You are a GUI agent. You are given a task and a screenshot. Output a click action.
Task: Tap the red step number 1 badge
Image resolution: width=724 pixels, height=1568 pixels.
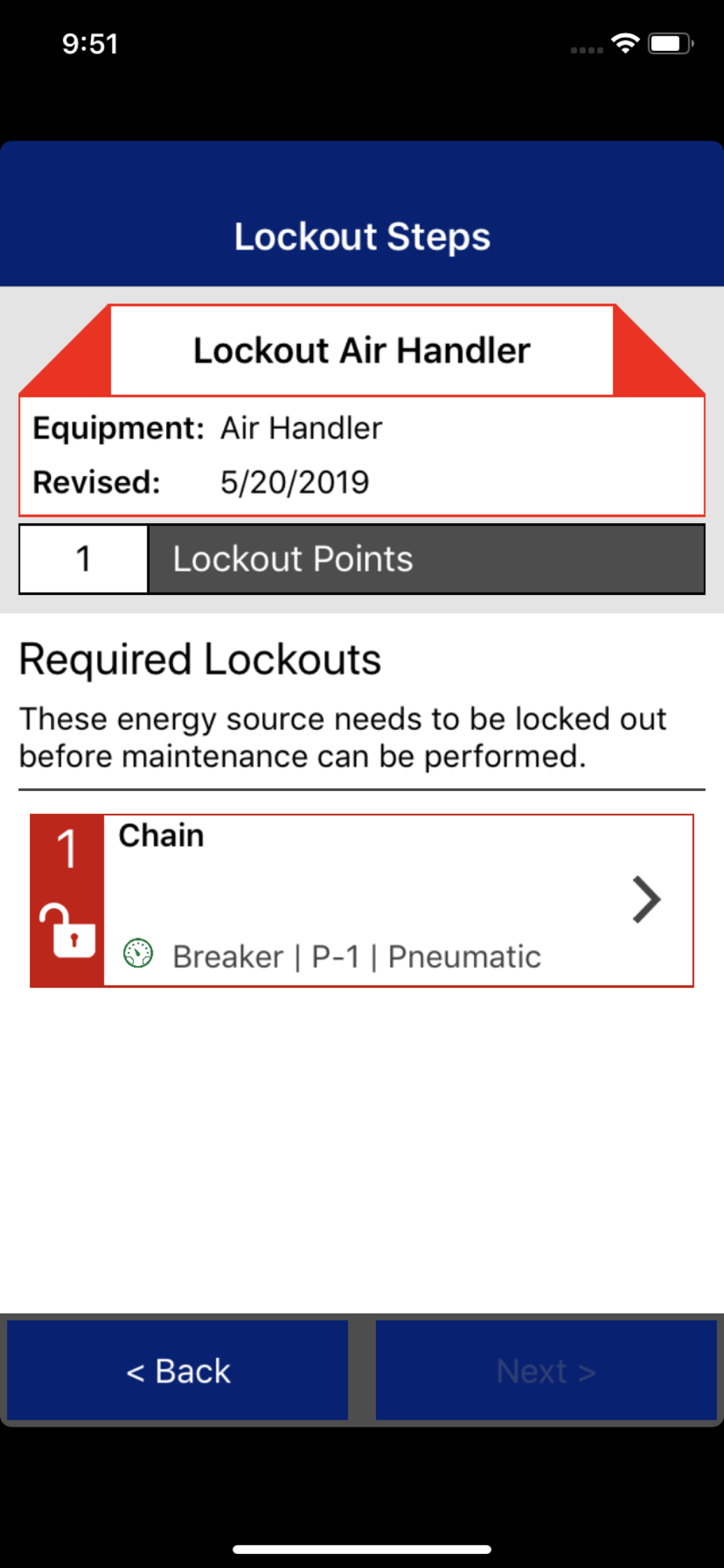67,849
